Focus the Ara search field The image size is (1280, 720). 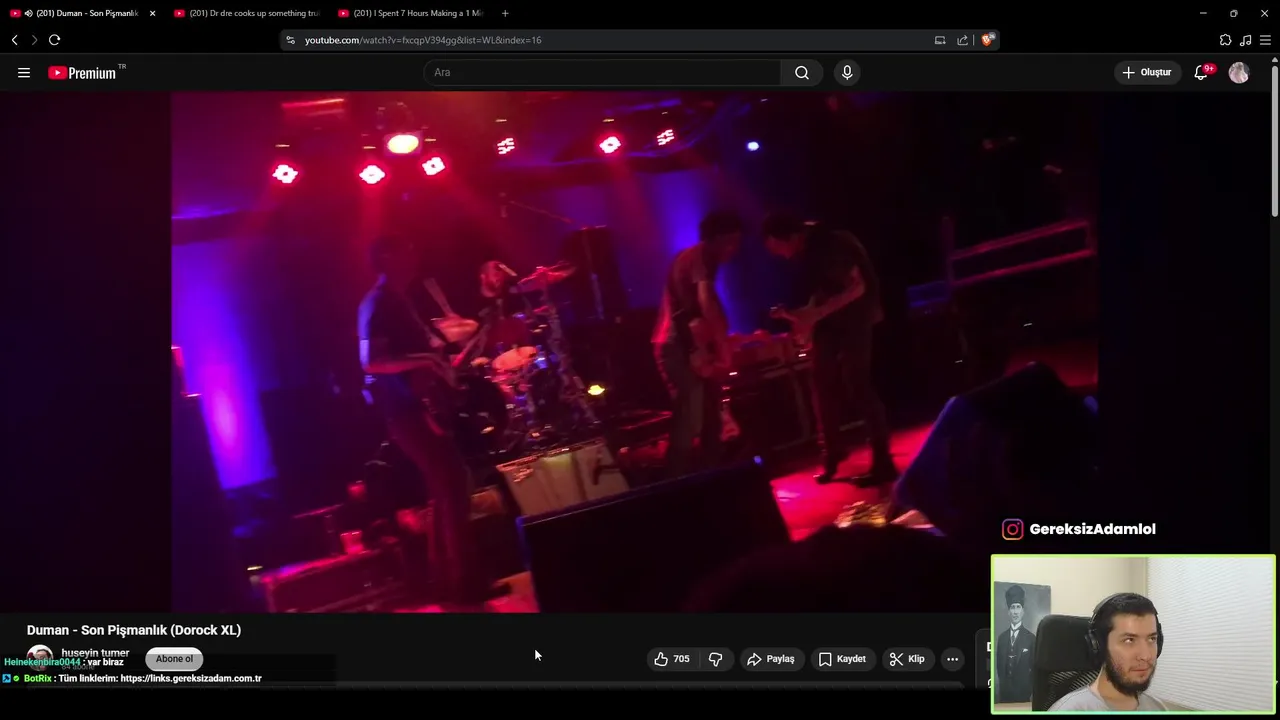602,72
